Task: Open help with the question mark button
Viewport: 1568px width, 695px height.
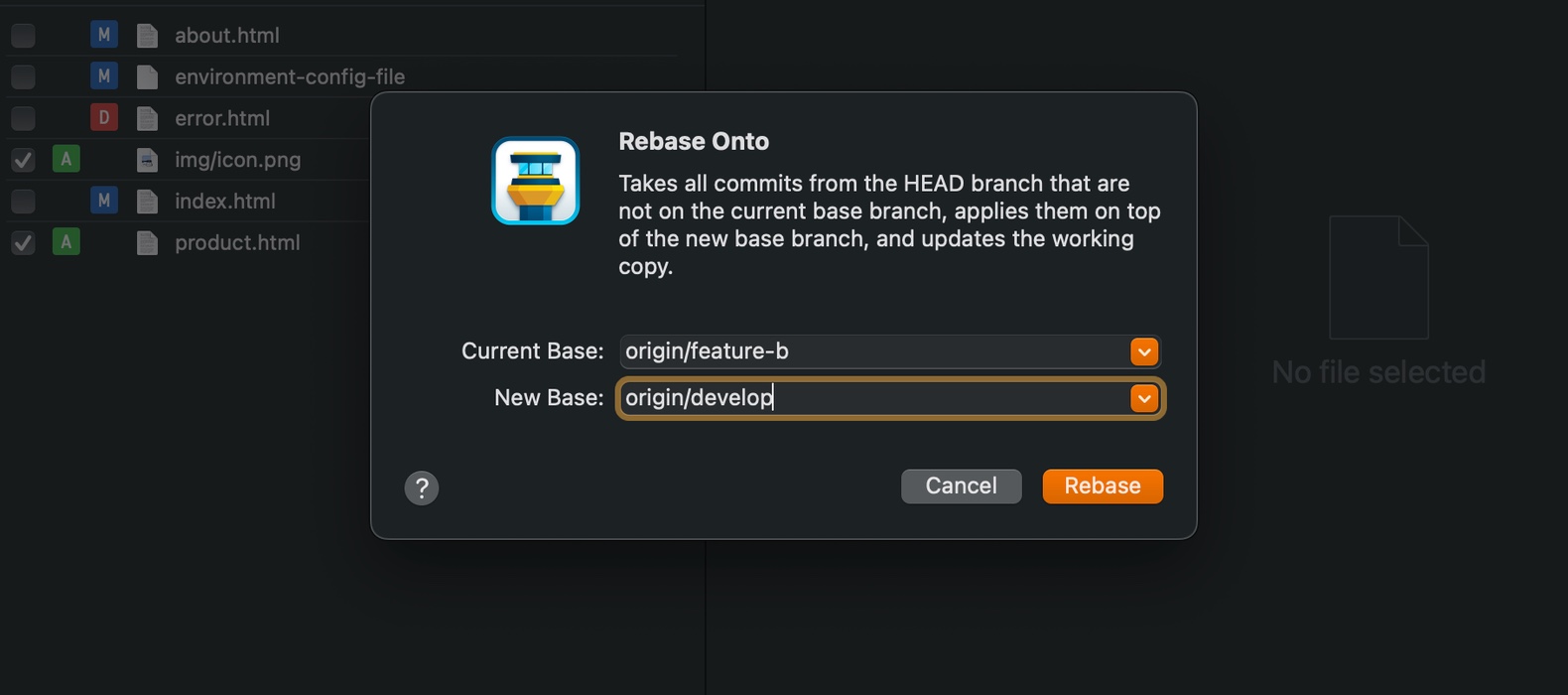Action: click(x=422, y=487)
